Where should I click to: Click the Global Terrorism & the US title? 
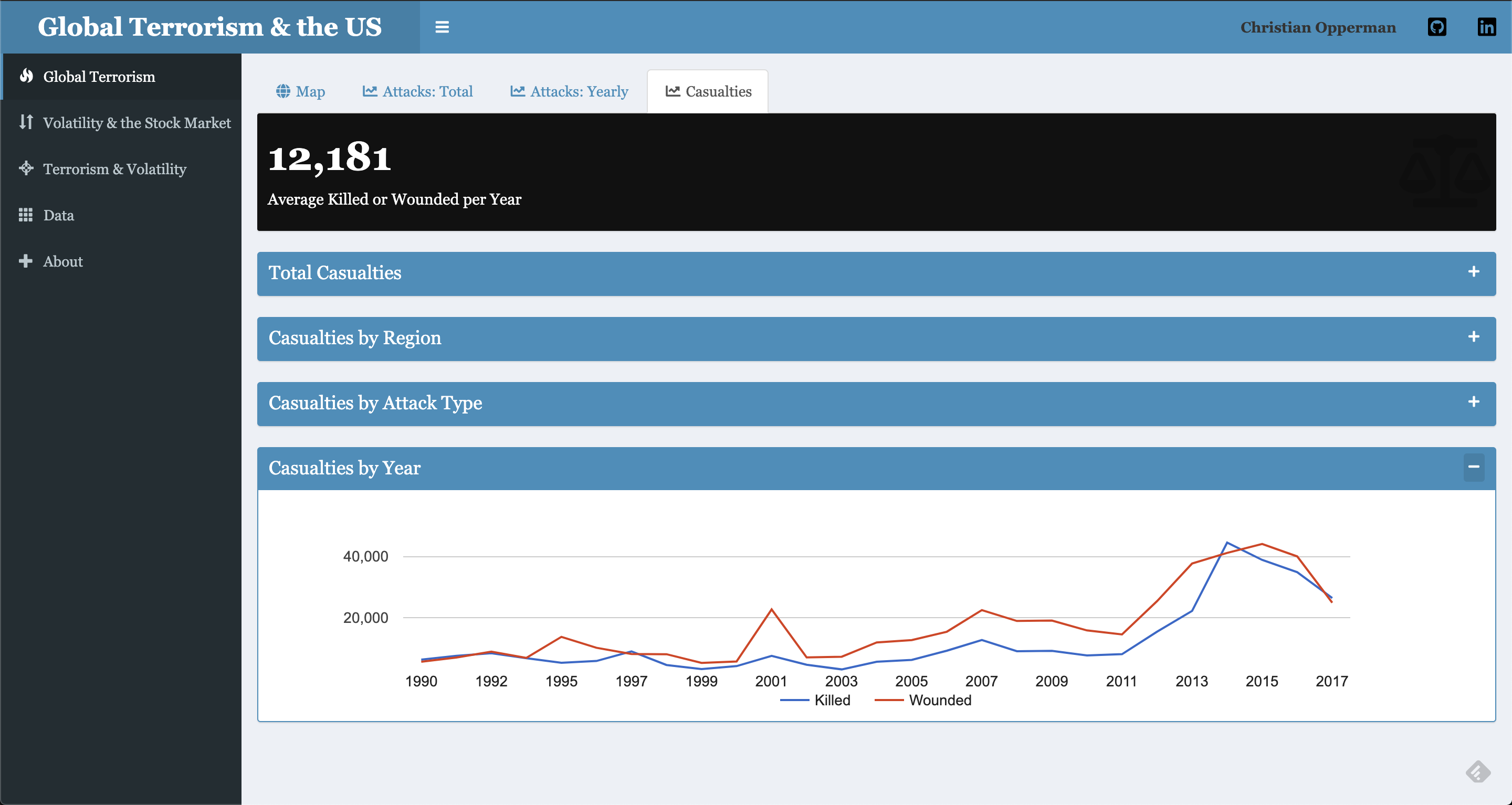click(x=209, y=27)
